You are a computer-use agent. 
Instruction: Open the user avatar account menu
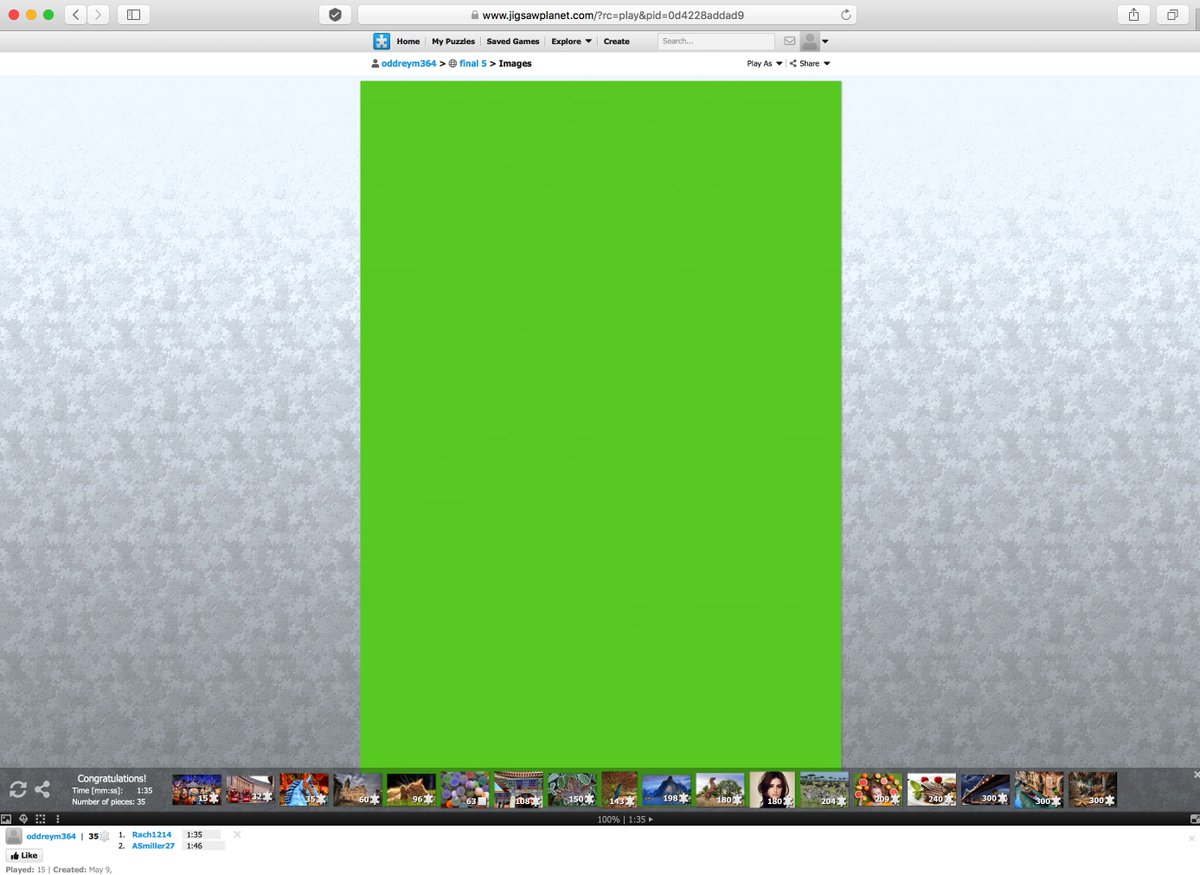click(814, 41)
